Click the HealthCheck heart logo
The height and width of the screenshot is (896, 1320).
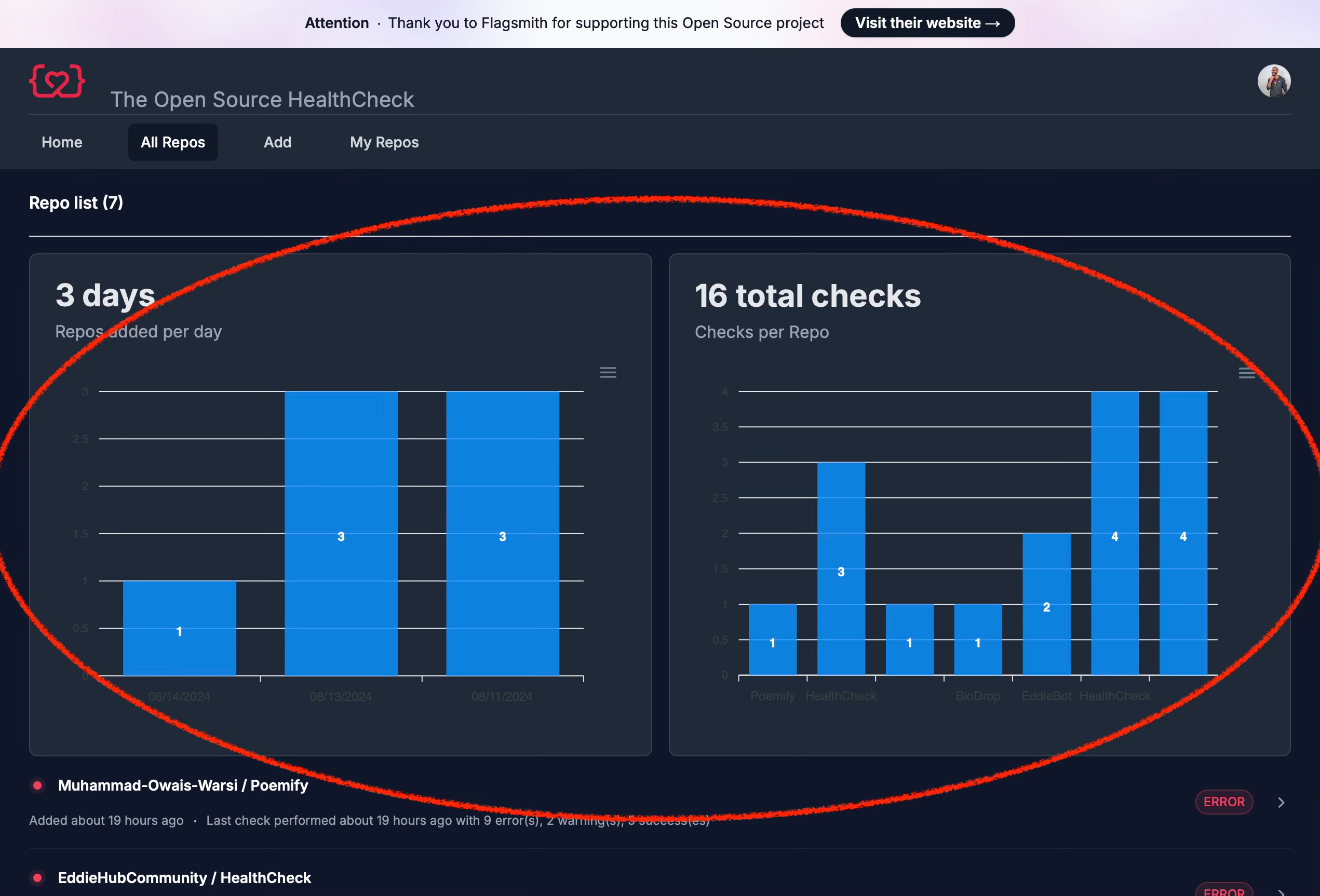(57, 81)
